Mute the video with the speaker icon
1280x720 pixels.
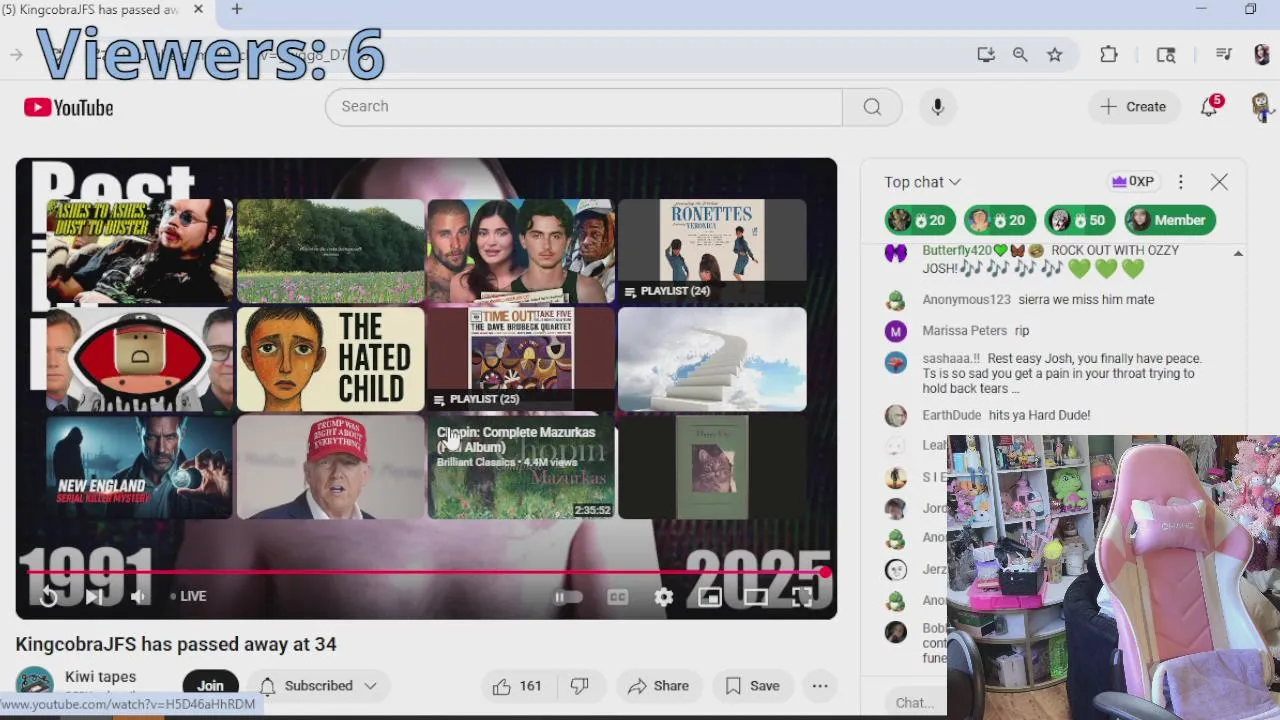(139, 597)
